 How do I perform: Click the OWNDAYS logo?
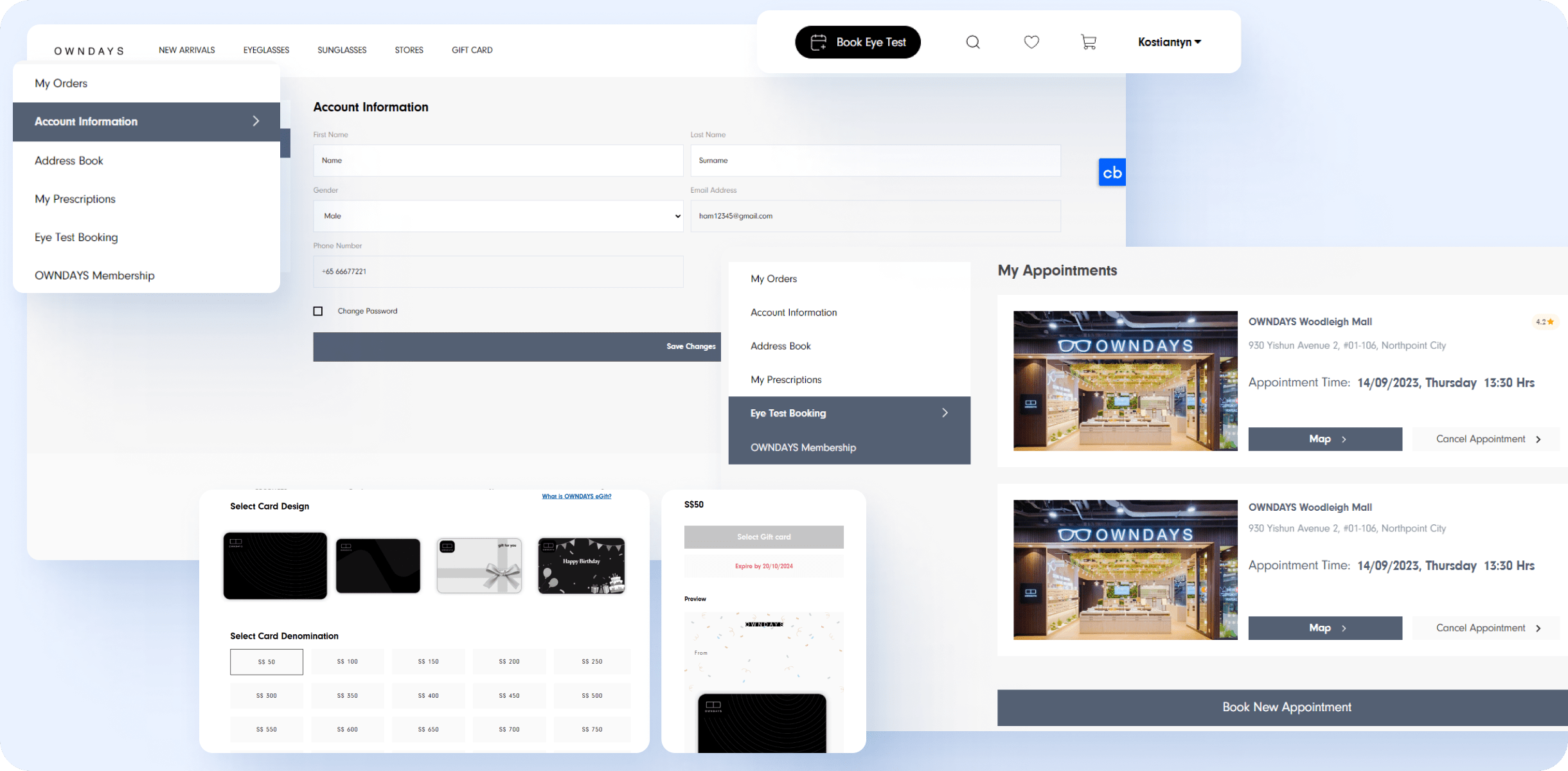coord(89,51)
